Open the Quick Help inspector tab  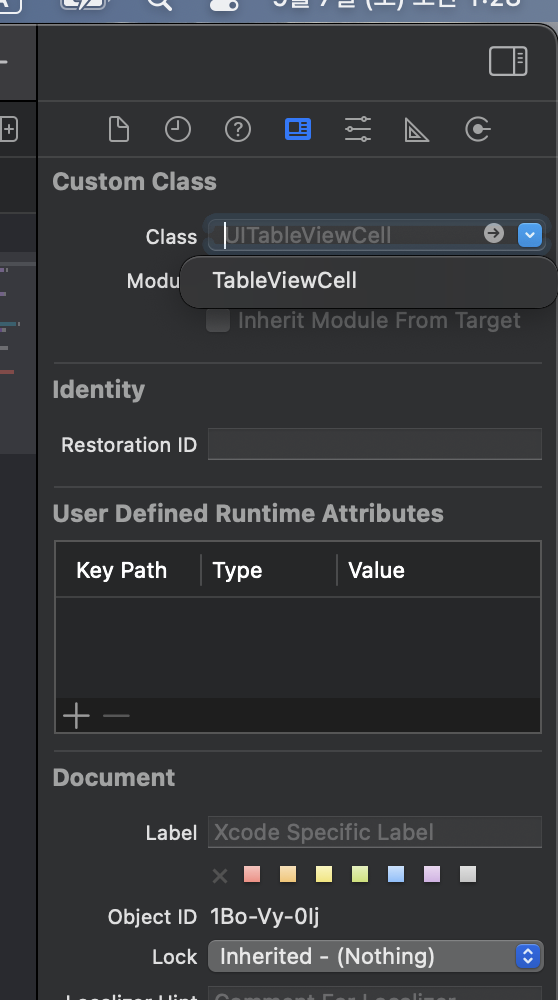pos(238,129)
